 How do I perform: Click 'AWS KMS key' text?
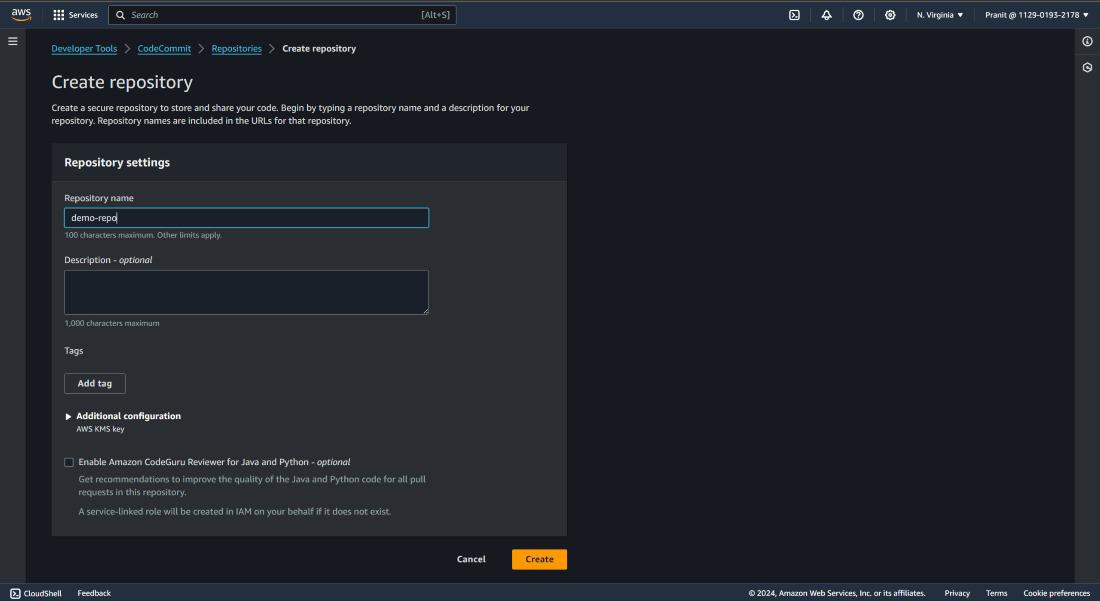tap(100, 429)
